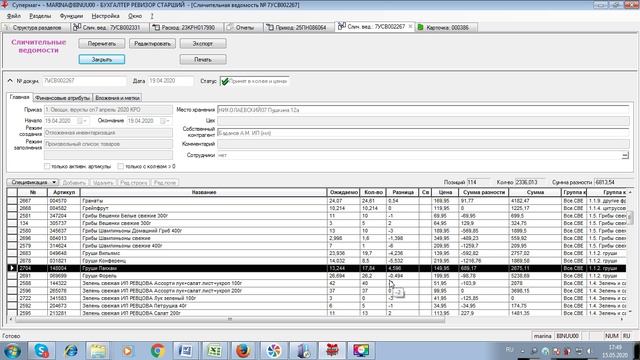Click the Место хранения field
The image size is (640, 360).
click(423, 110)
